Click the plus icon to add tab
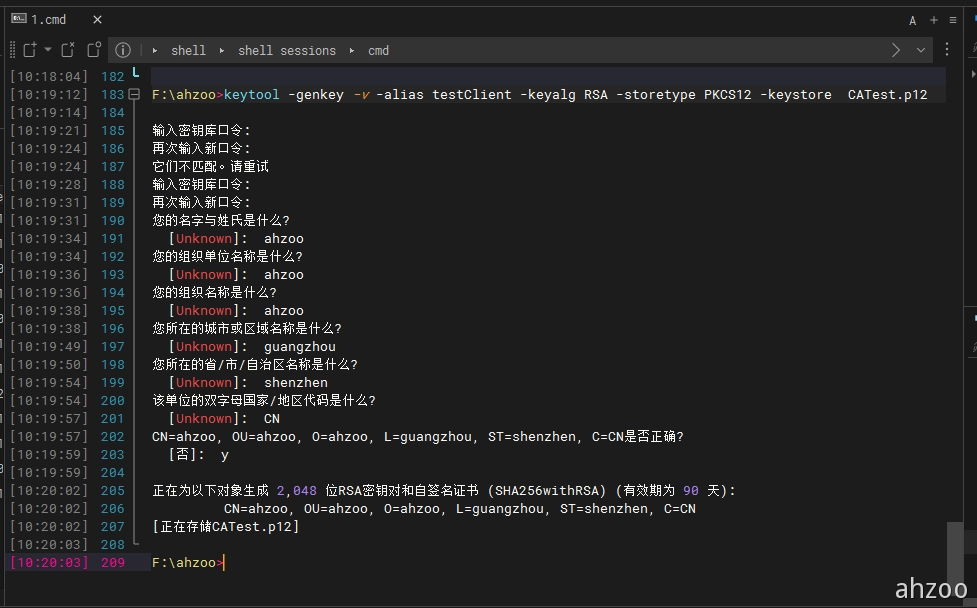Image resolution: width=977 pixels, height=608 pixels. click(x=934, y=20)
